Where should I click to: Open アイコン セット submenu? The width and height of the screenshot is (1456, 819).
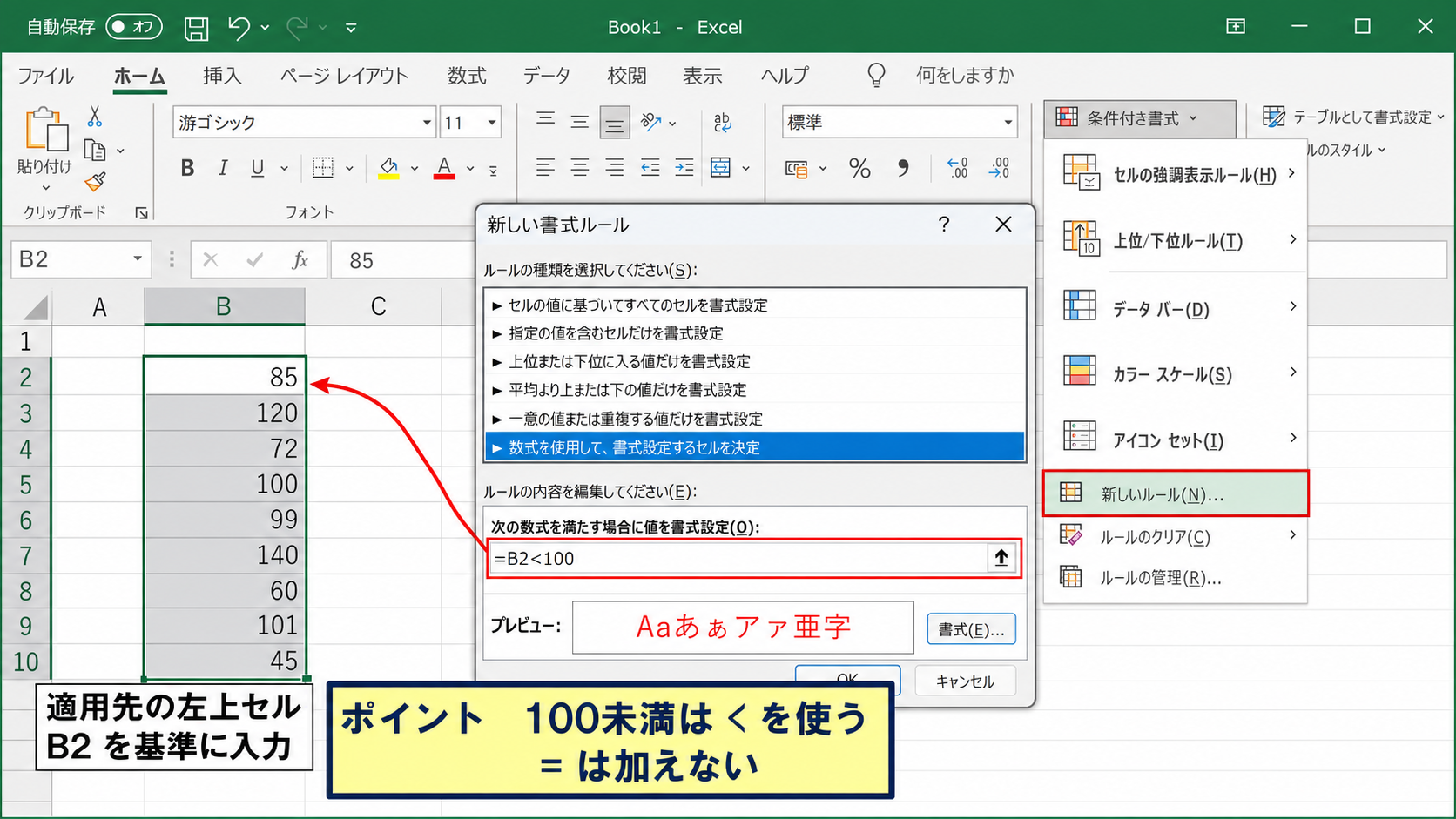pos(1176,438)
